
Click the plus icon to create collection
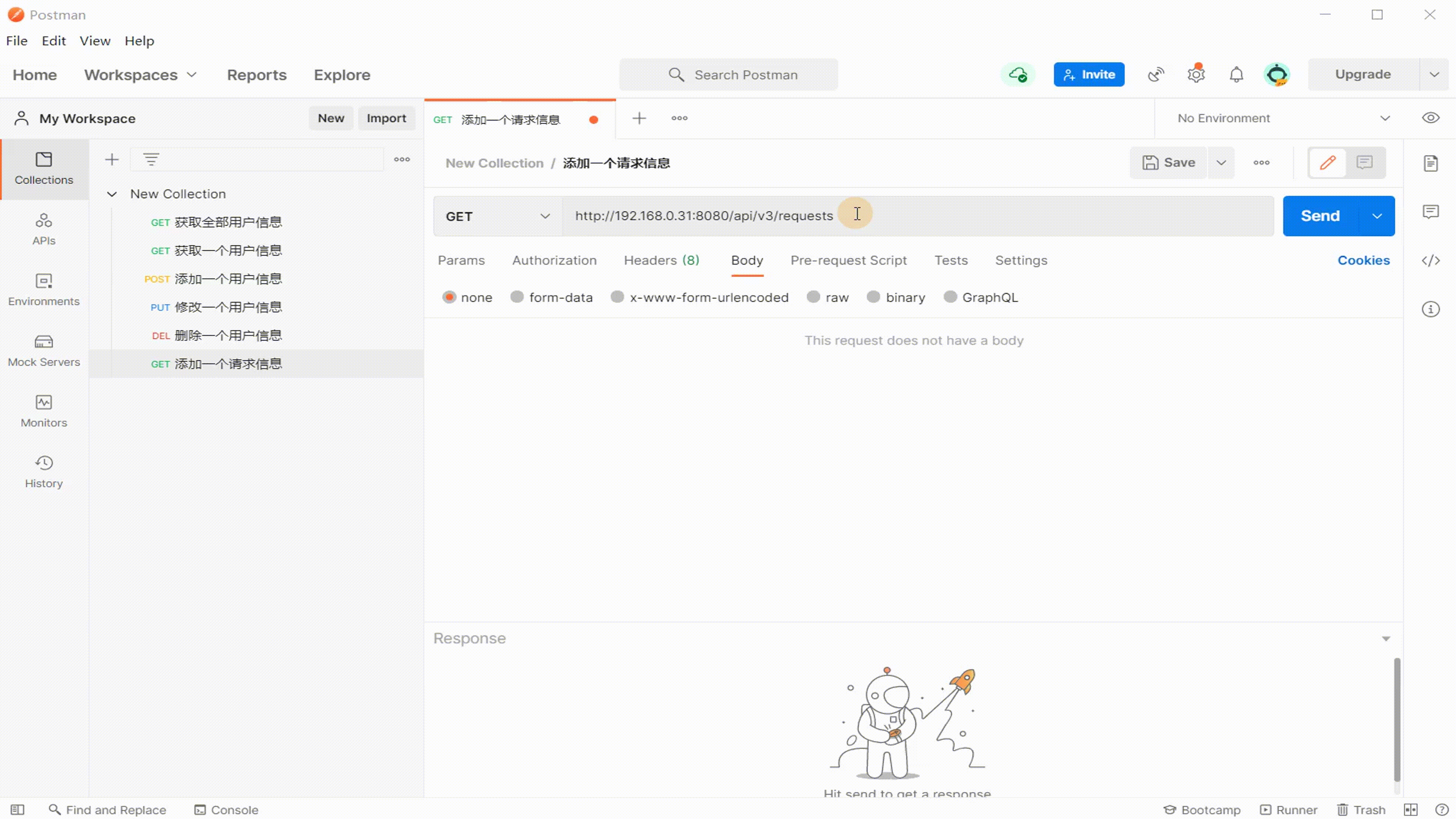112,159
